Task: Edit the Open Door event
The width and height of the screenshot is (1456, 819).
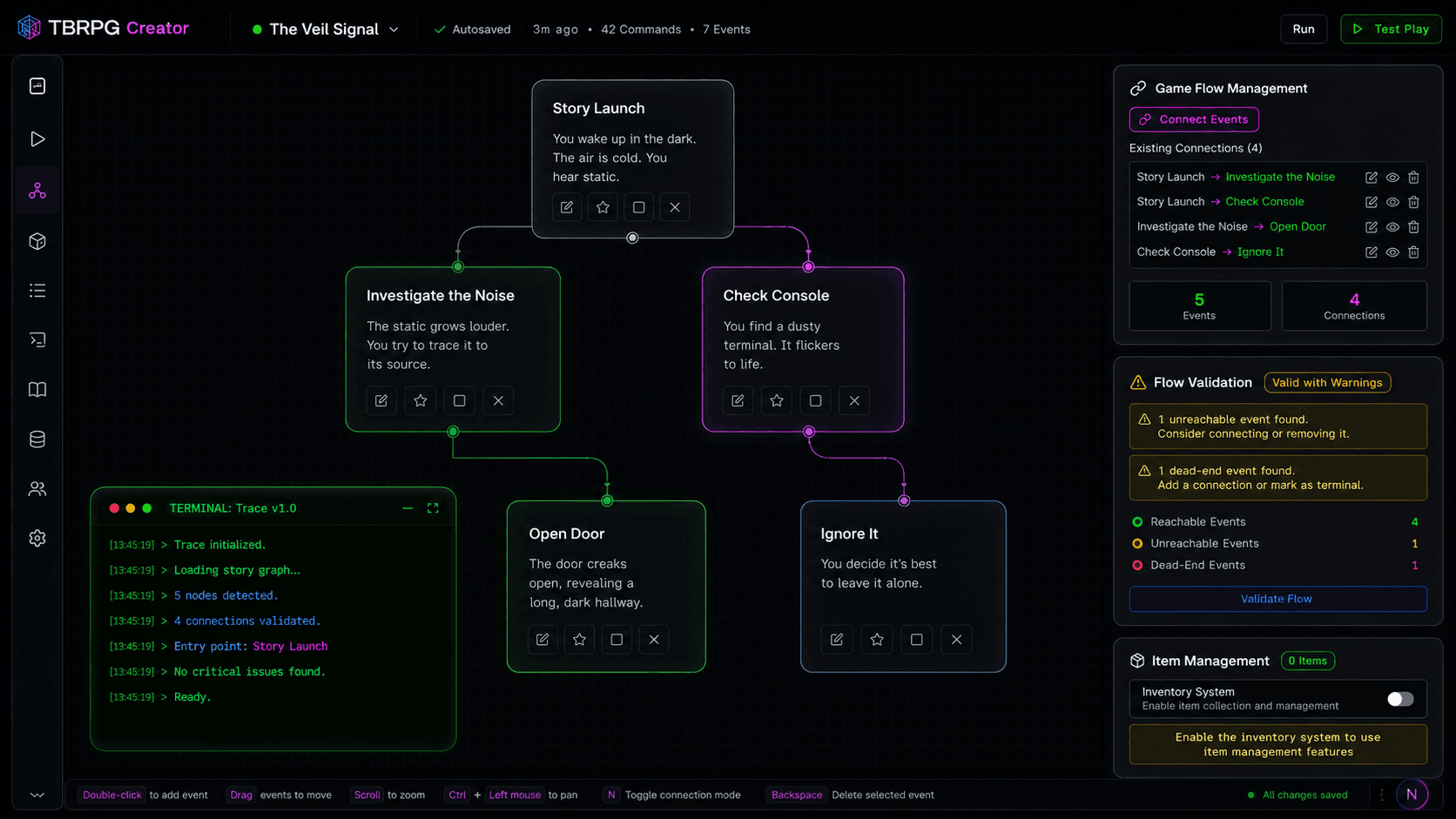Action: coord(543,640)
